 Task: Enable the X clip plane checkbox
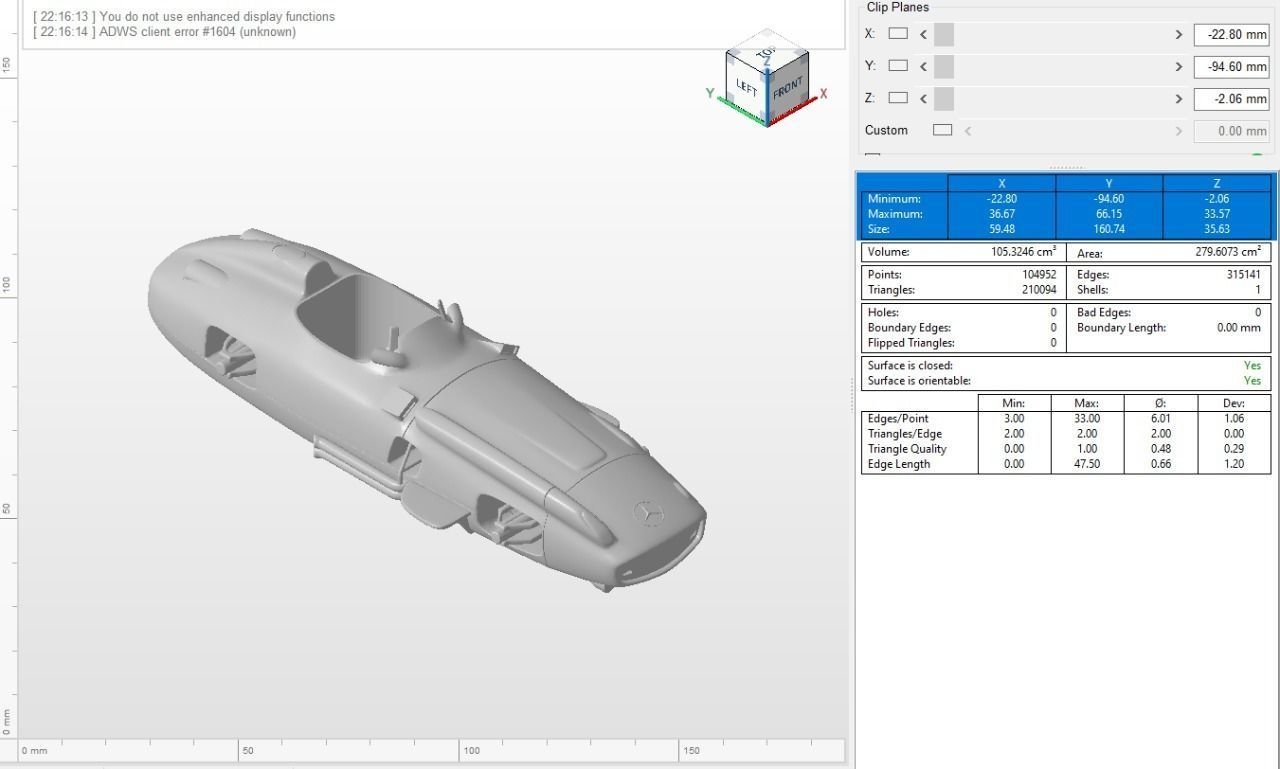pos(898,34)
